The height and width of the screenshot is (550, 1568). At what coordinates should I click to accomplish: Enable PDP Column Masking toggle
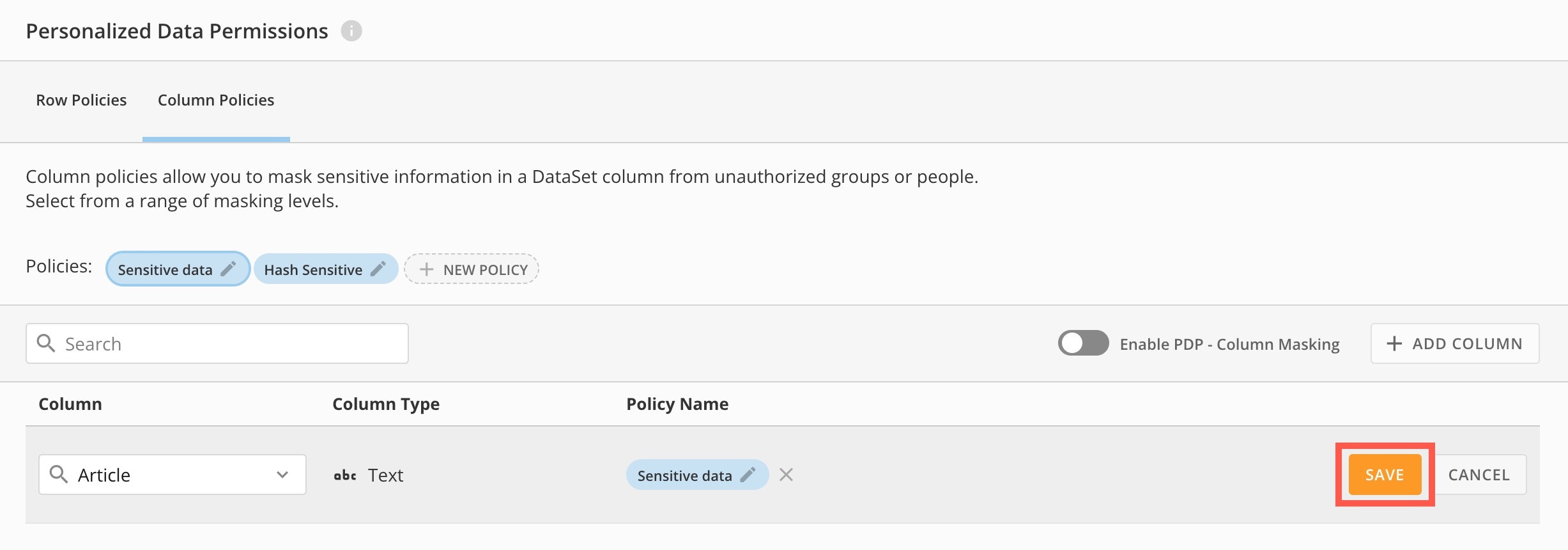click(x=1083, y=343)
